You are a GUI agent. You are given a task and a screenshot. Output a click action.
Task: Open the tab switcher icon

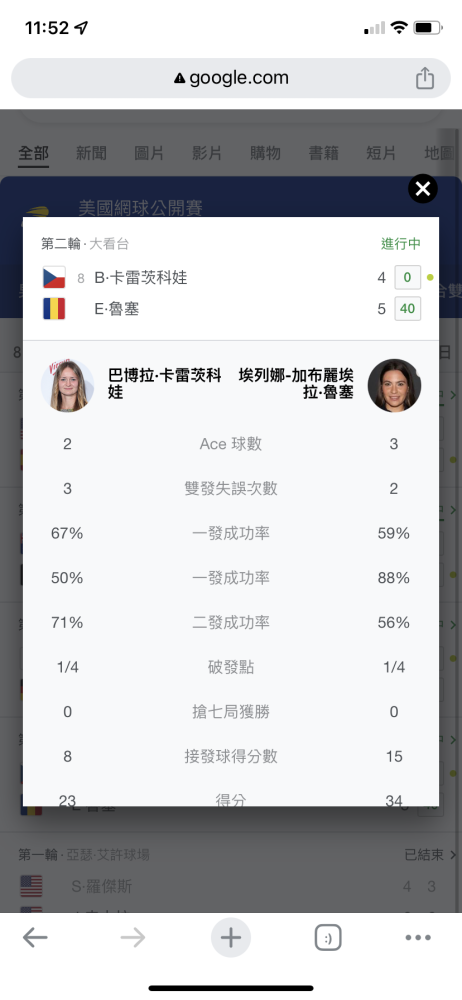(328, 938)
